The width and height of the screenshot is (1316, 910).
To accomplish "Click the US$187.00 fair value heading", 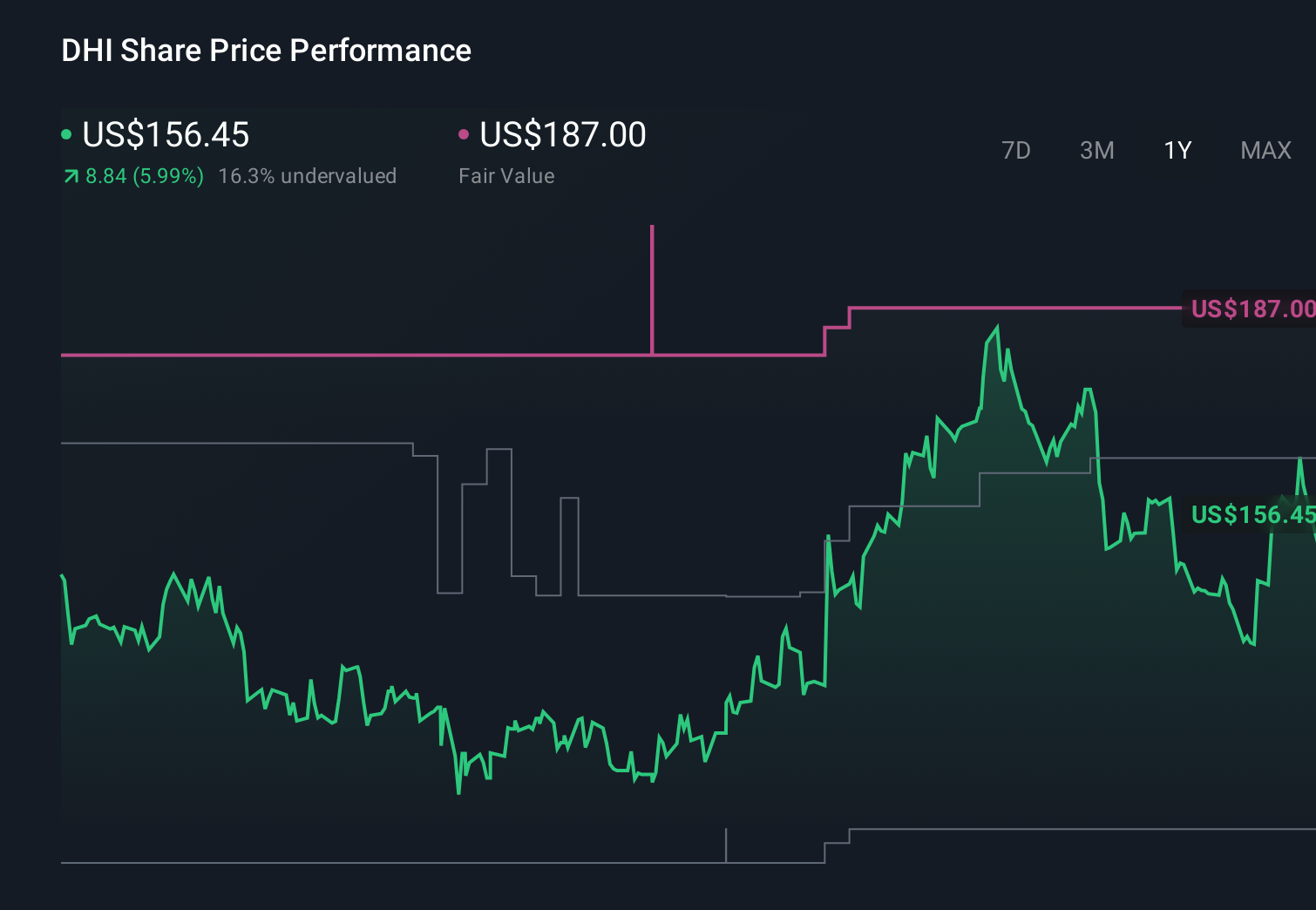I will pos(562,135).
